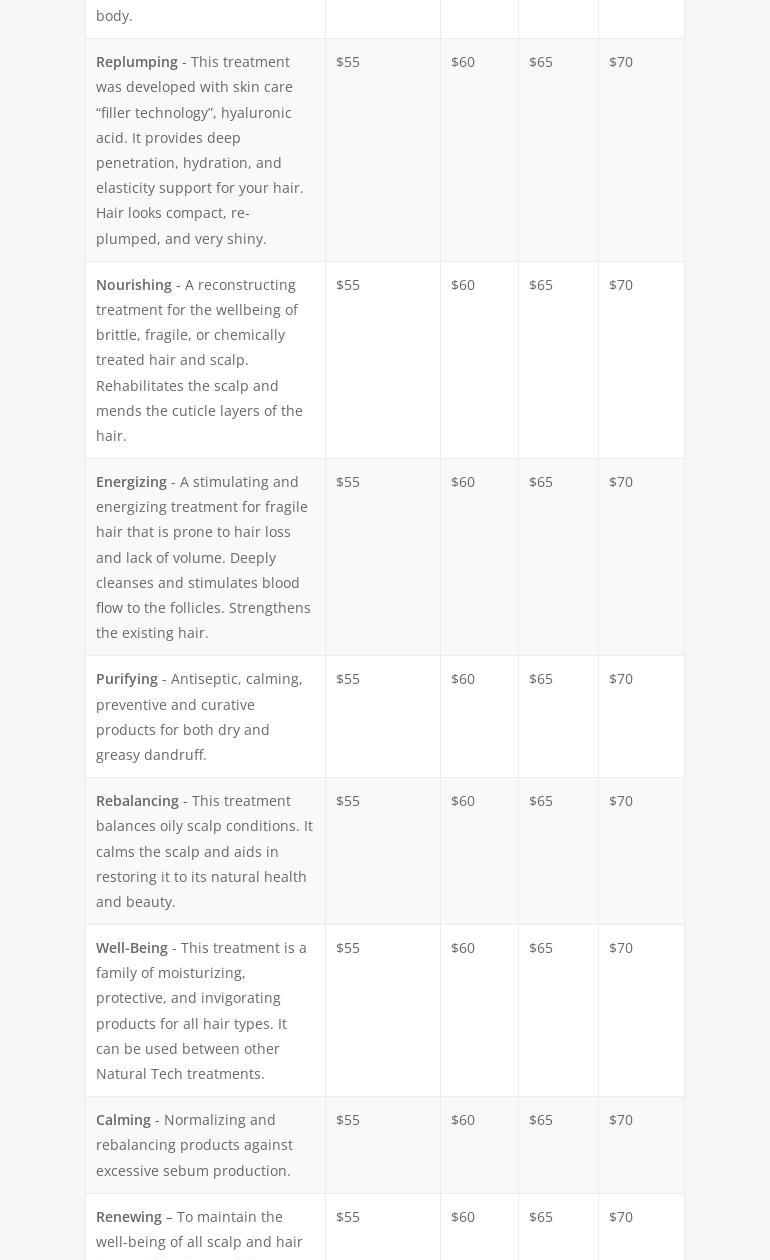Viewport: 770px width, 1260px height.
Task: Click the $65 price in Calming row
Action: click(541, 1120)
